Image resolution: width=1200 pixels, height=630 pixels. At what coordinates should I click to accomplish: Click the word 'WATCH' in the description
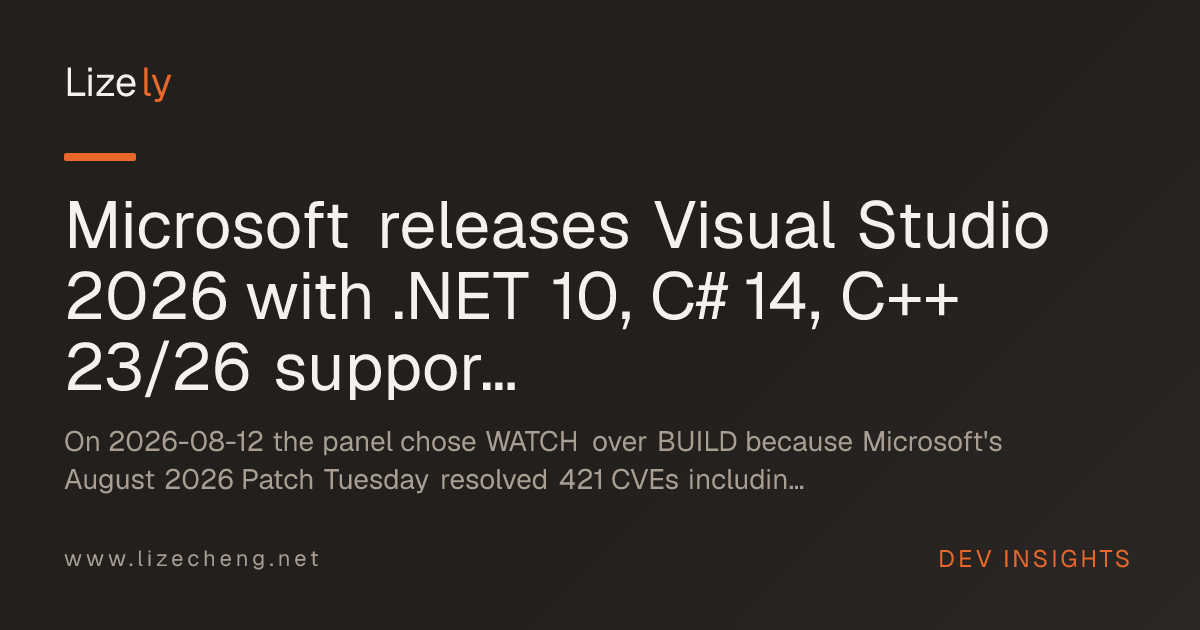pyautogui.click(x=532, y=441)
